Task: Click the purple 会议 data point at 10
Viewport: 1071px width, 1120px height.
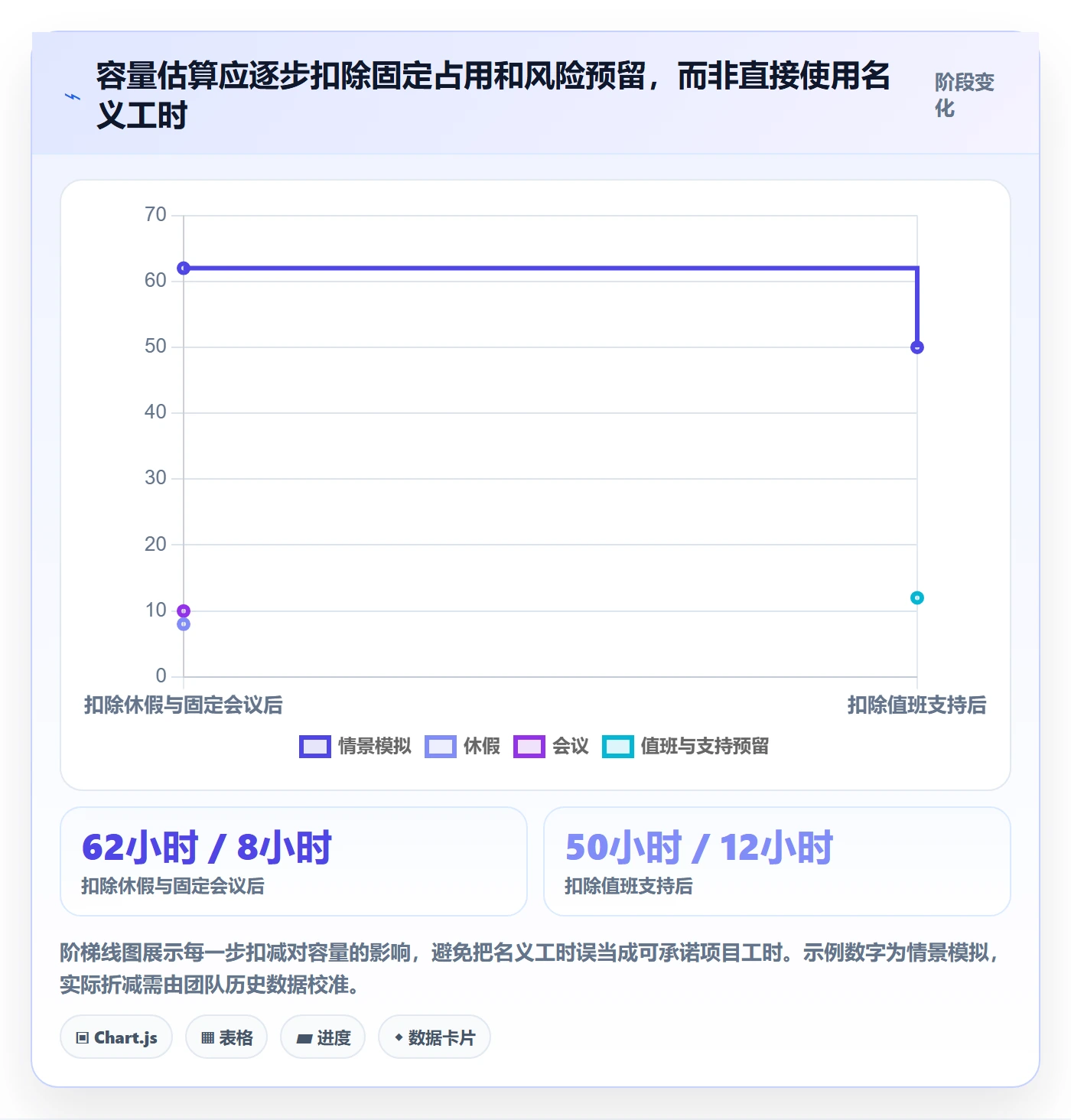Action: pos(184,610)
